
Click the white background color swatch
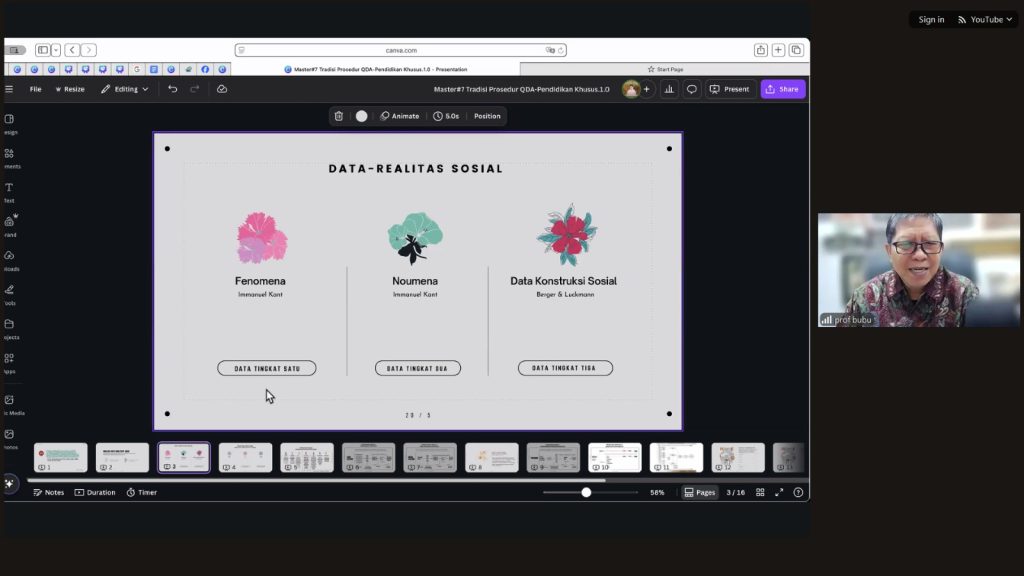click(361, 116)
